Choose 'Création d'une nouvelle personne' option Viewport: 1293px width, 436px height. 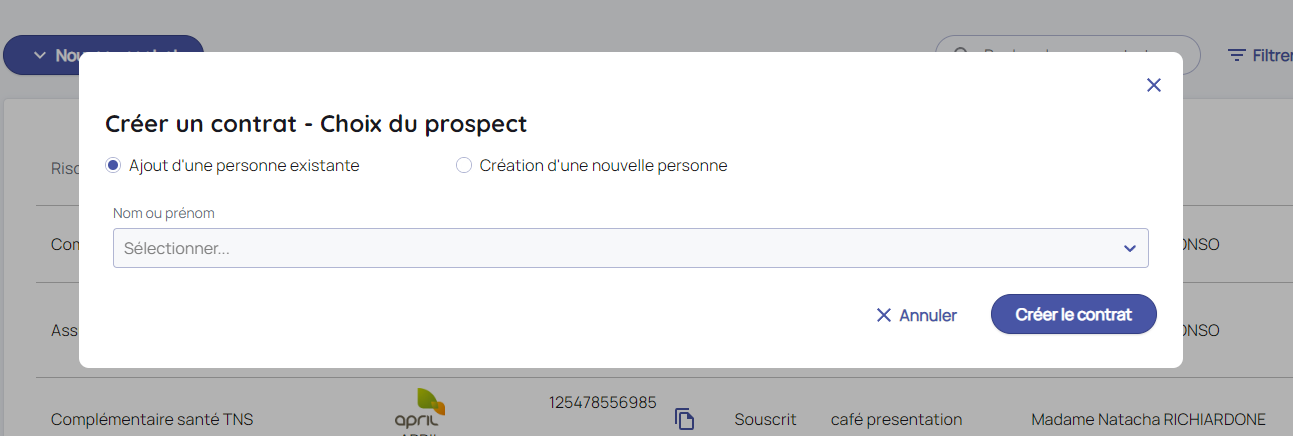click(x=464, y=166)
